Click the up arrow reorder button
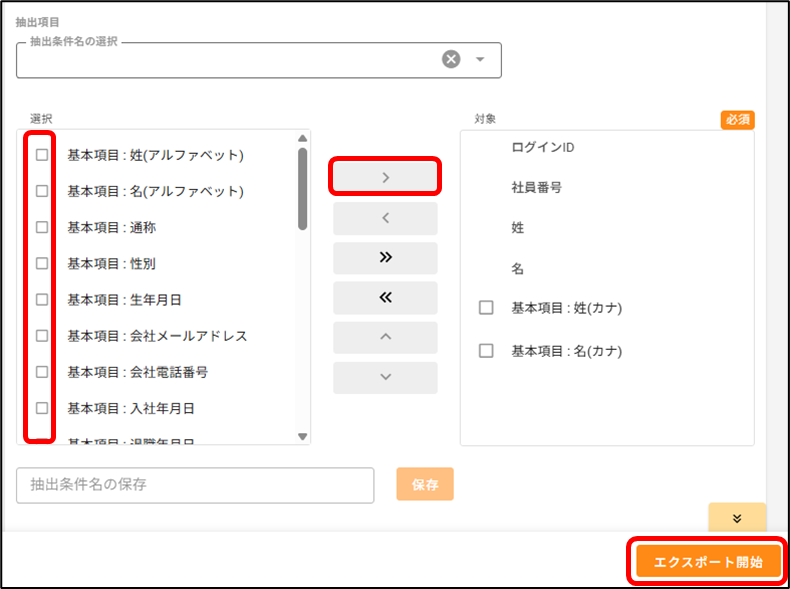This screenshot has height=589, width=790. [385, 337]
